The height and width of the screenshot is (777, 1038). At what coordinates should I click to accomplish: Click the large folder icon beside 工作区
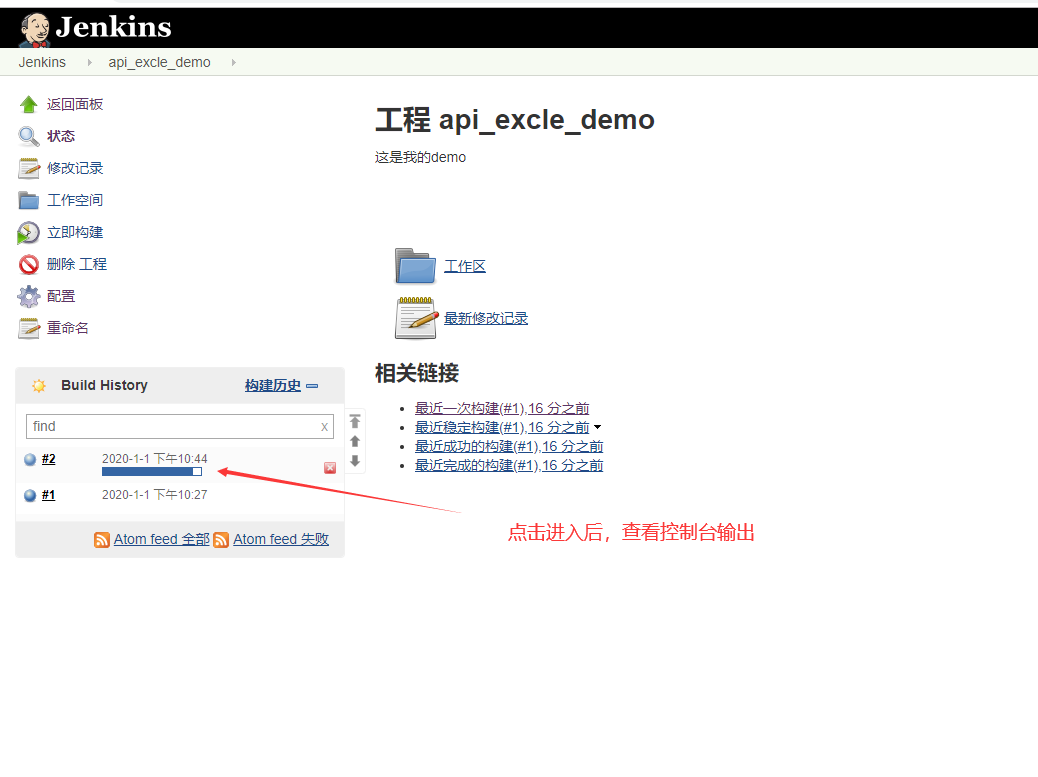click(x=415, y=266)
